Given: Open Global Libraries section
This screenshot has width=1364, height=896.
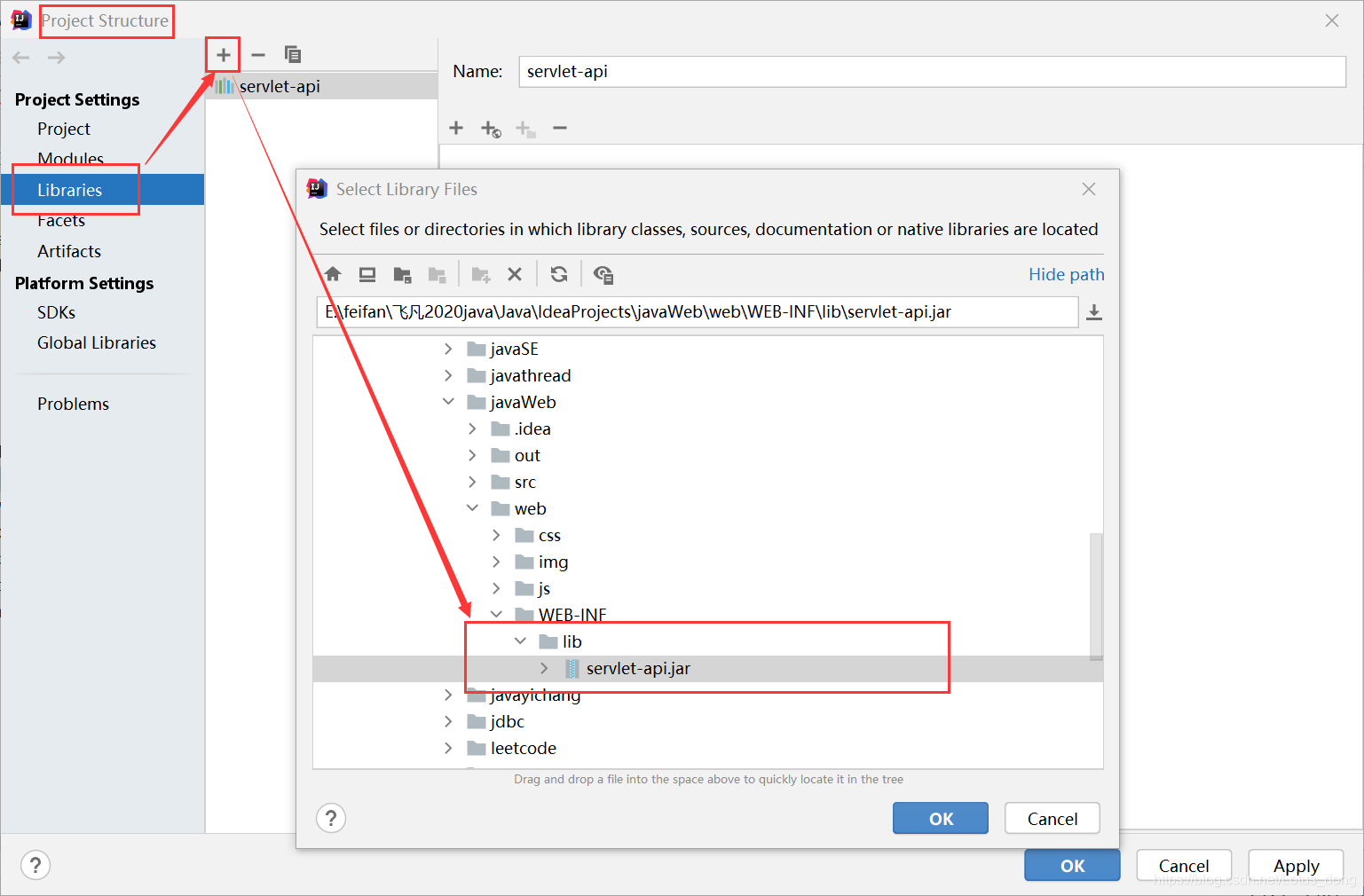Looking at the screenshot, I should click(97, 342).
